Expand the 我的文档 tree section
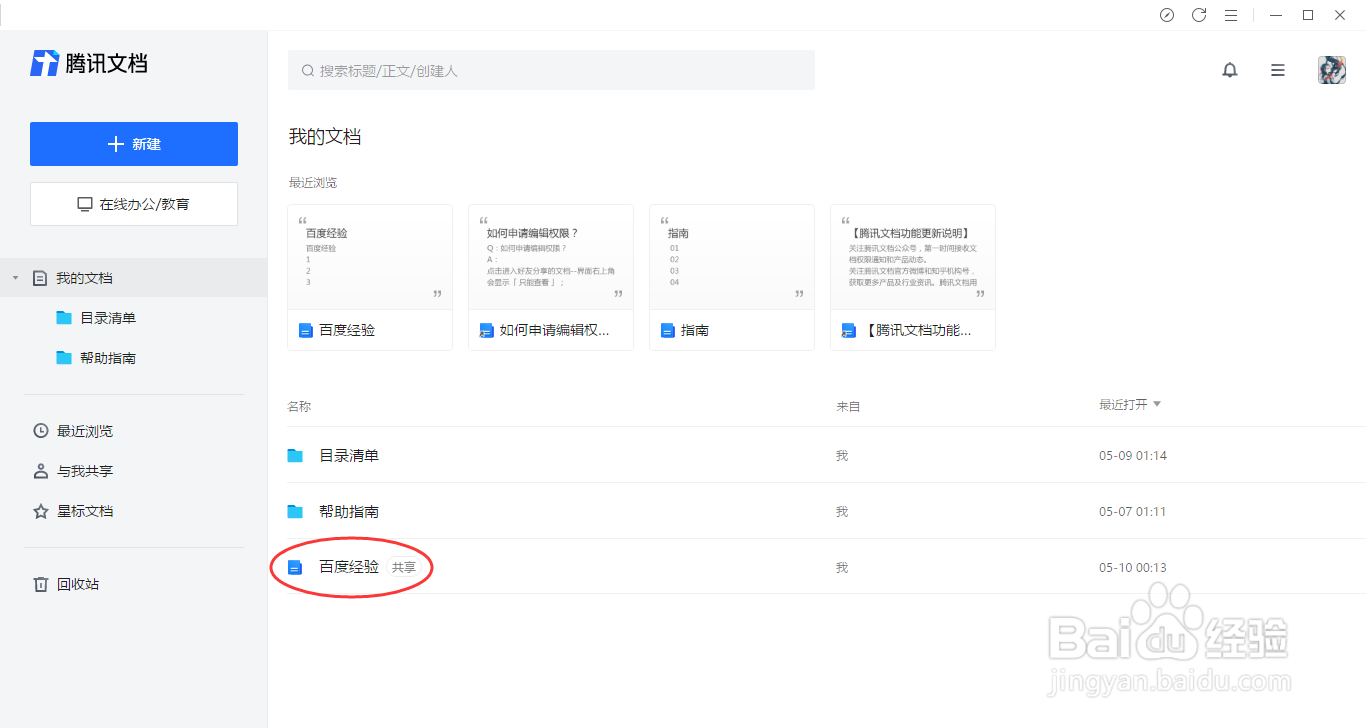This screenshot has width=1366, height=728. click(x=14, y=278)
